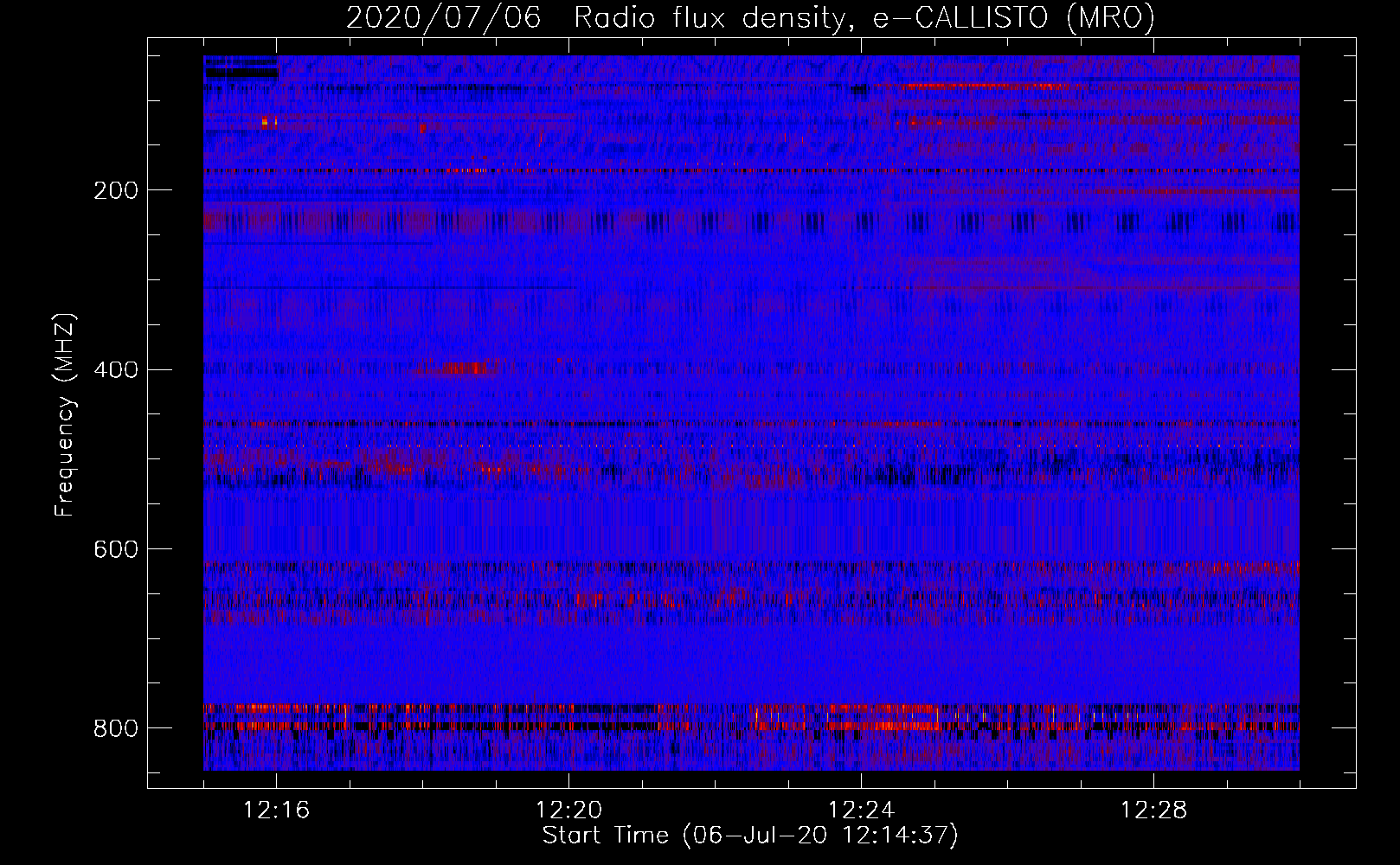Click the 'Frequency (MHZ)' y-axis label

65,415
